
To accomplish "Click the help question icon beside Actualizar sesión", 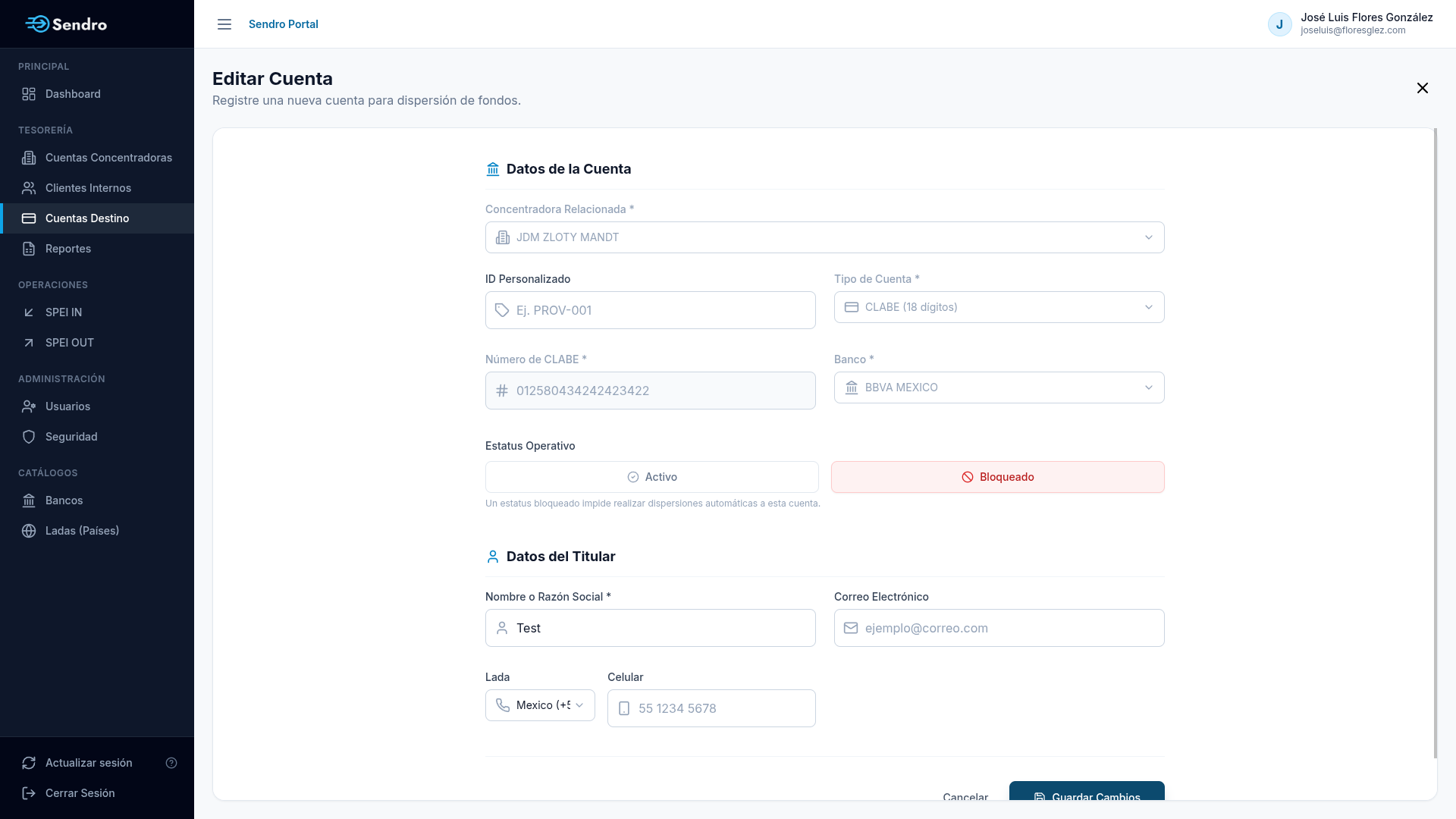I will [x=171, y=763].
